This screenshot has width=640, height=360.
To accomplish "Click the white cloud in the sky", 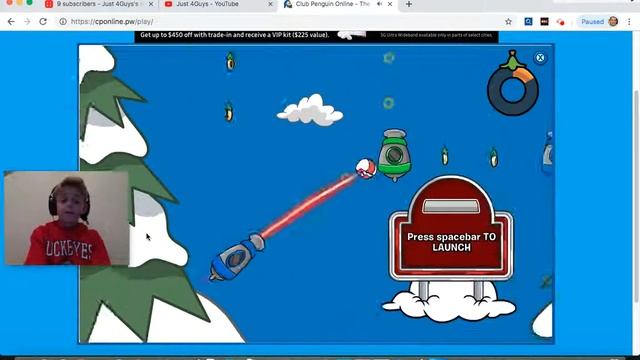I will pos(310,109).
